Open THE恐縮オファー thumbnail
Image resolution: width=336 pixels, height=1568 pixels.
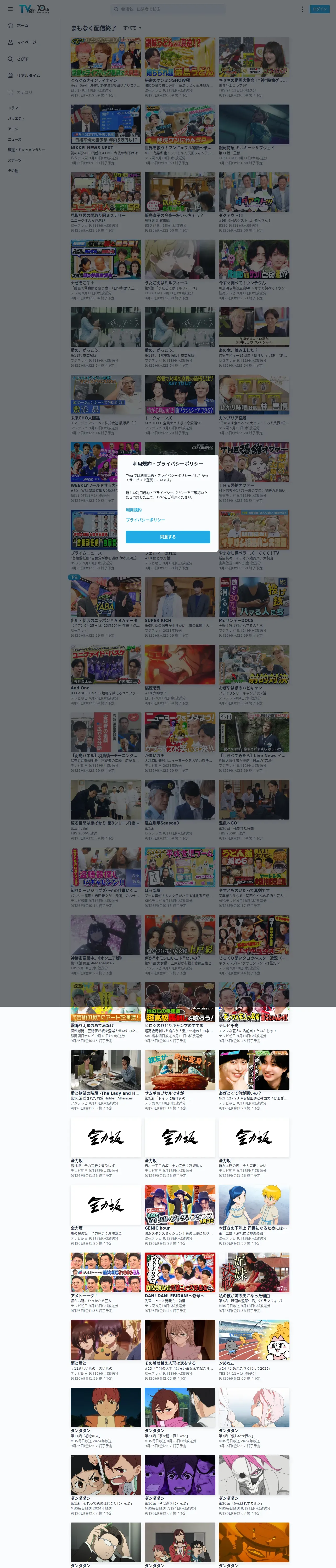point(254,462)
